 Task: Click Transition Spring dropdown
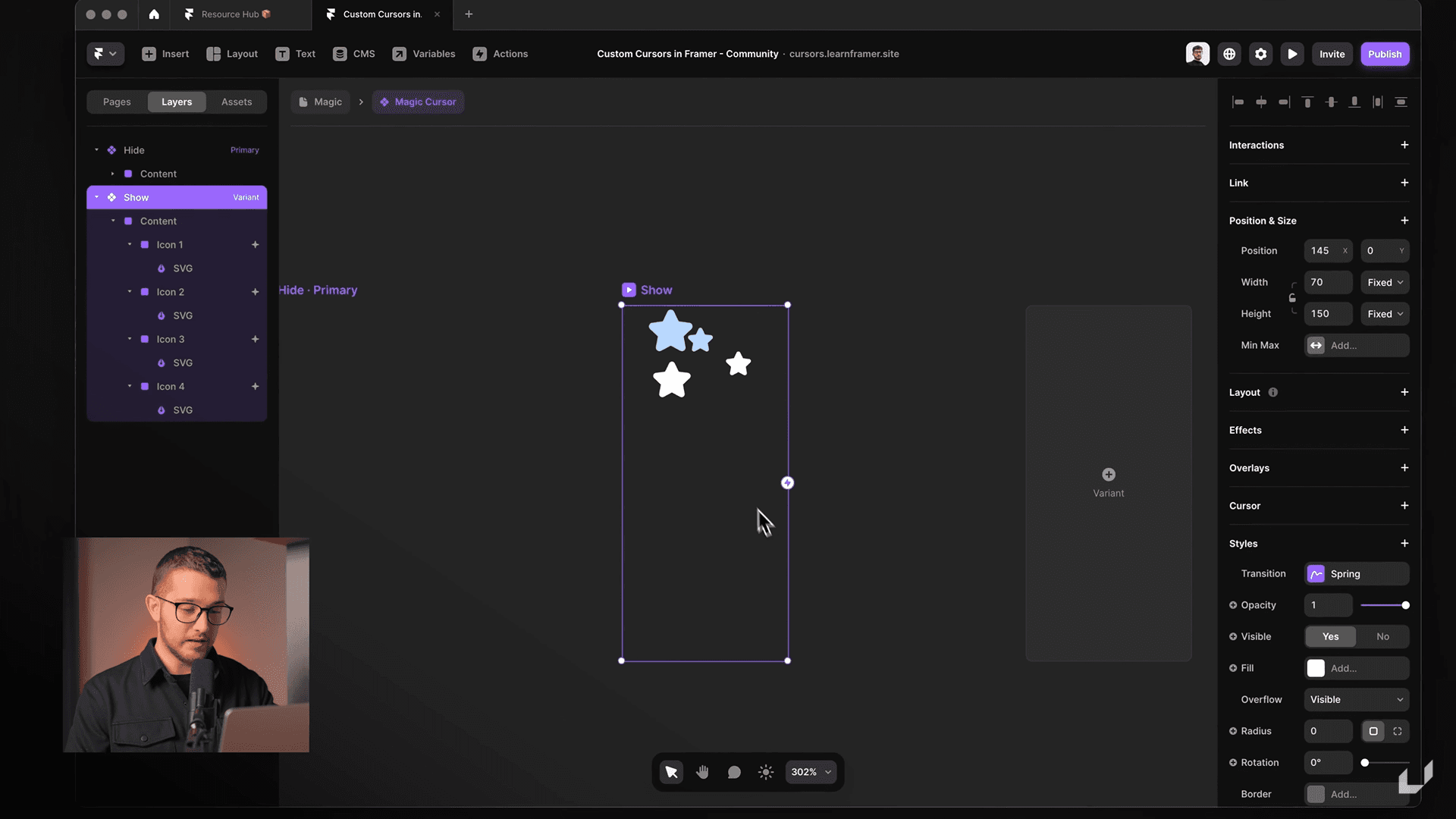pyautogui.click(x=1356, y=574)
